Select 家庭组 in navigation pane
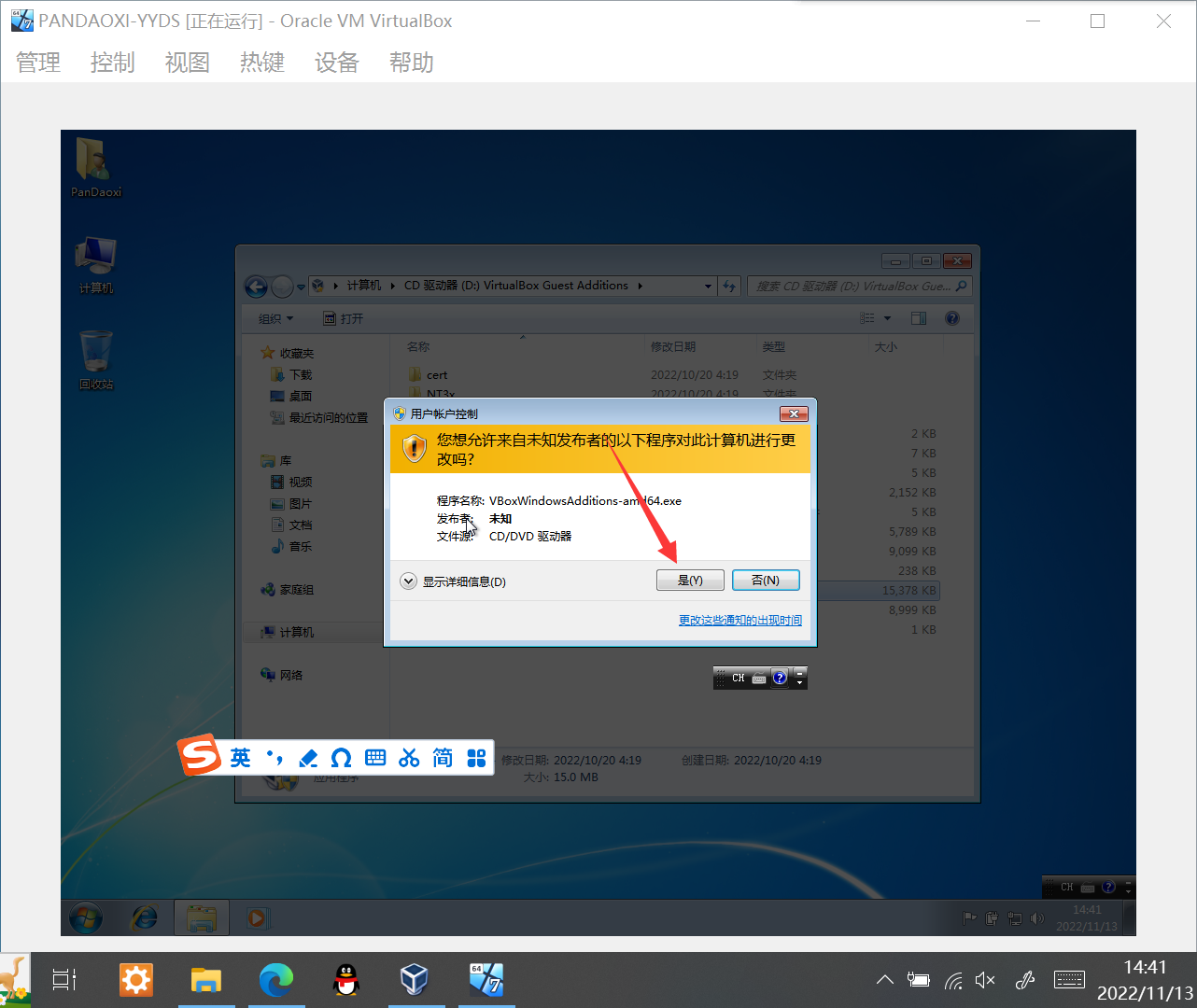 (288, 589)
